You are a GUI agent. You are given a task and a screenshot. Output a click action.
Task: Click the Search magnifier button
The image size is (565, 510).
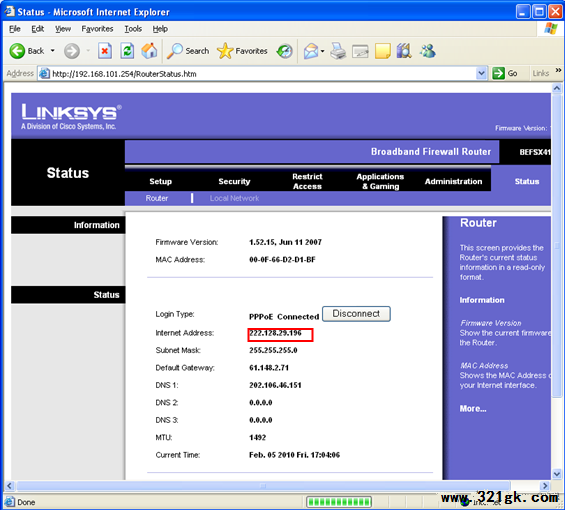(188, 51)
